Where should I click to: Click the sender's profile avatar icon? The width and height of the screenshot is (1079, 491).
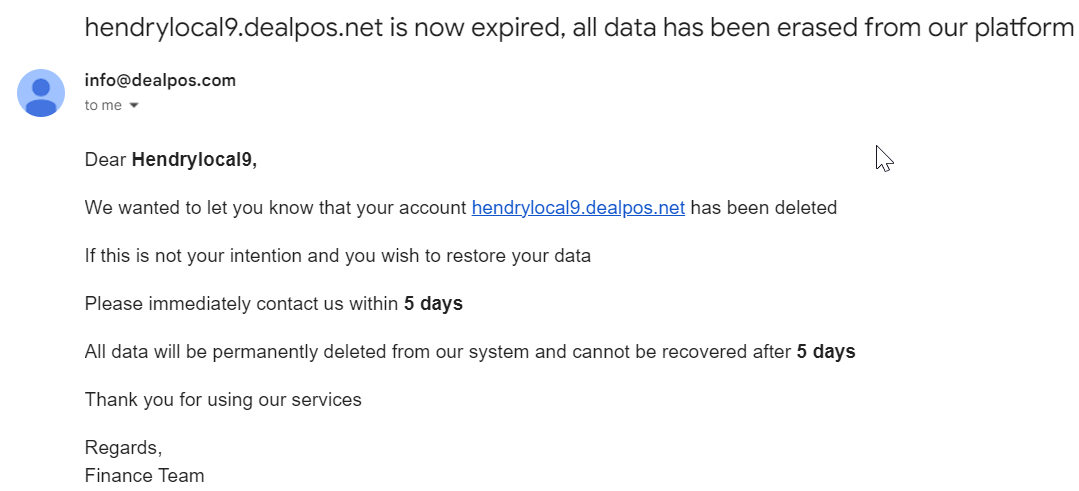coord(41,93)
